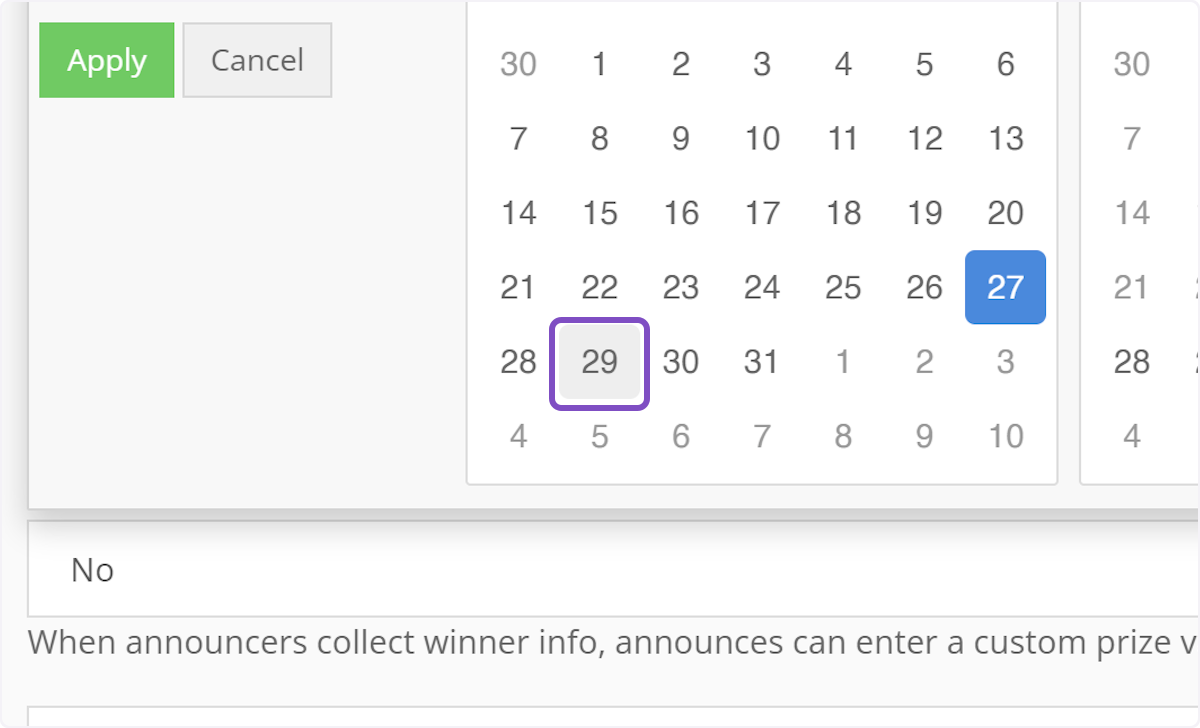This screenshot has height=728, width=1200.
Task: Select date 28 in the last row
Action: click(x=518, y=363)
